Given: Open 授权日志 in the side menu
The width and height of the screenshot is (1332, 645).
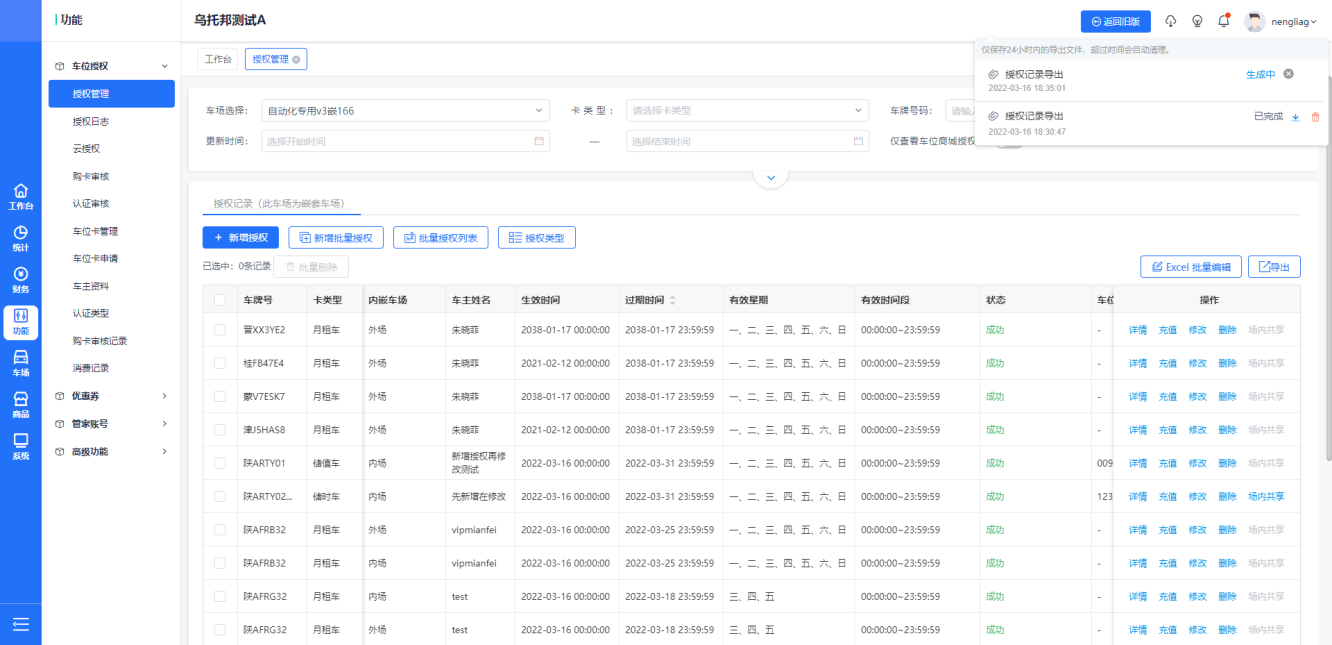Looking at the screenshot, I should [91, 121].
